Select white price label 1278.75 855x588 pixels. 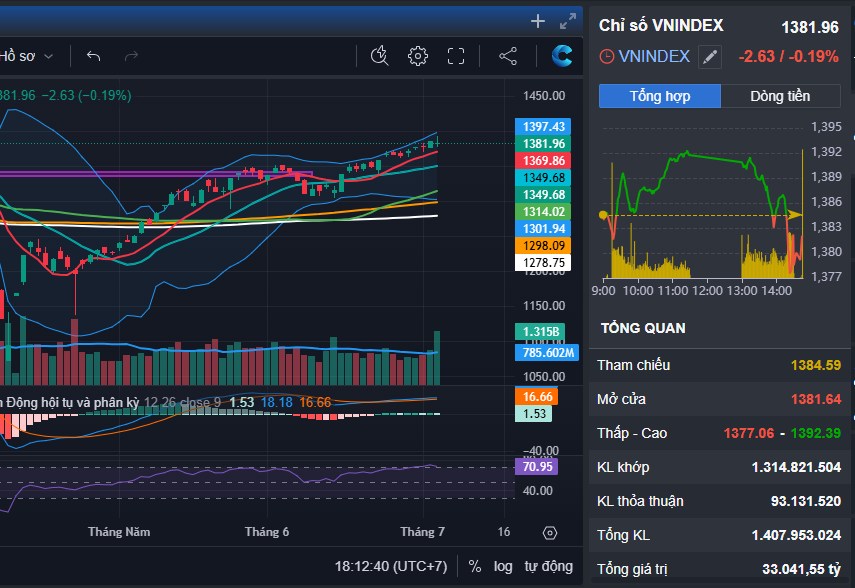543,262
